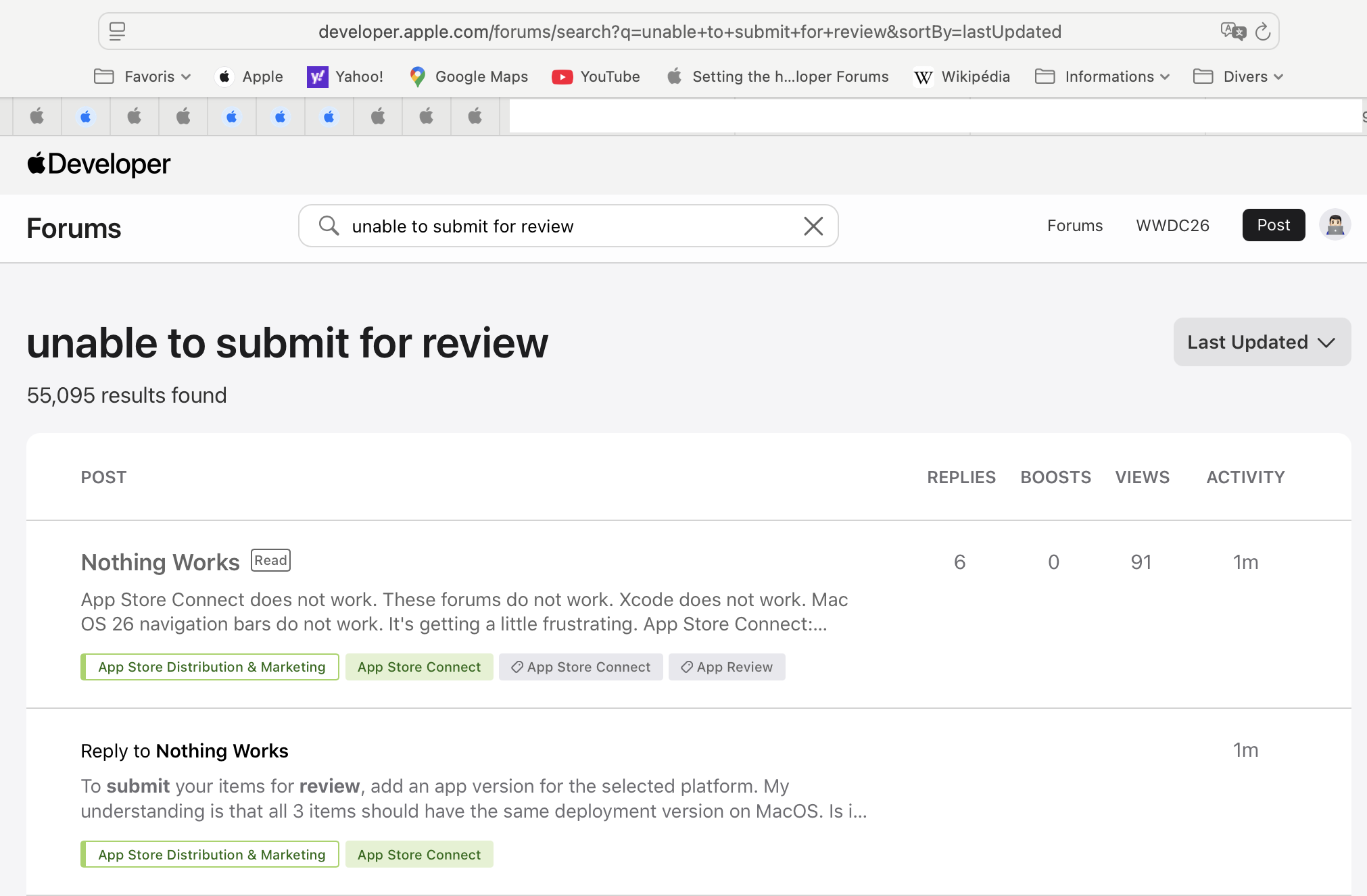Select the first post's App Store Distribution & Marketing tag

click(x=210, y=667)
